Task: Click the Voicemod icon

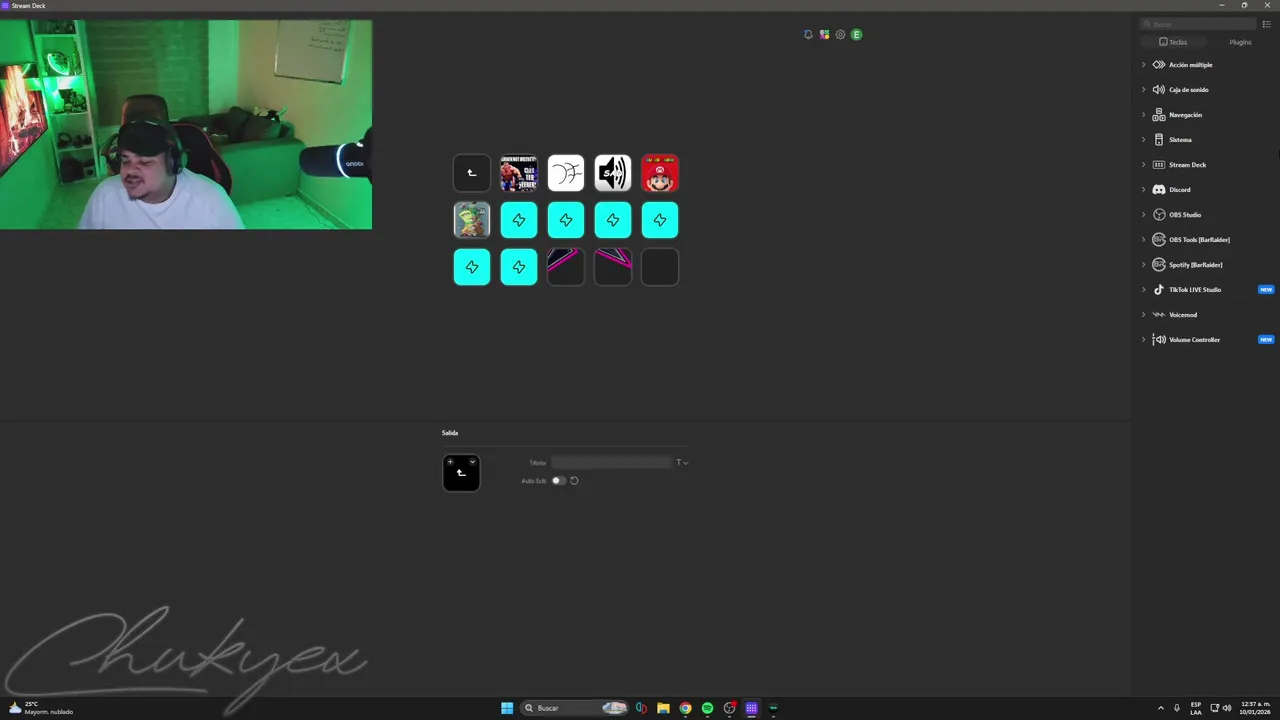Action: (1159, 315)
